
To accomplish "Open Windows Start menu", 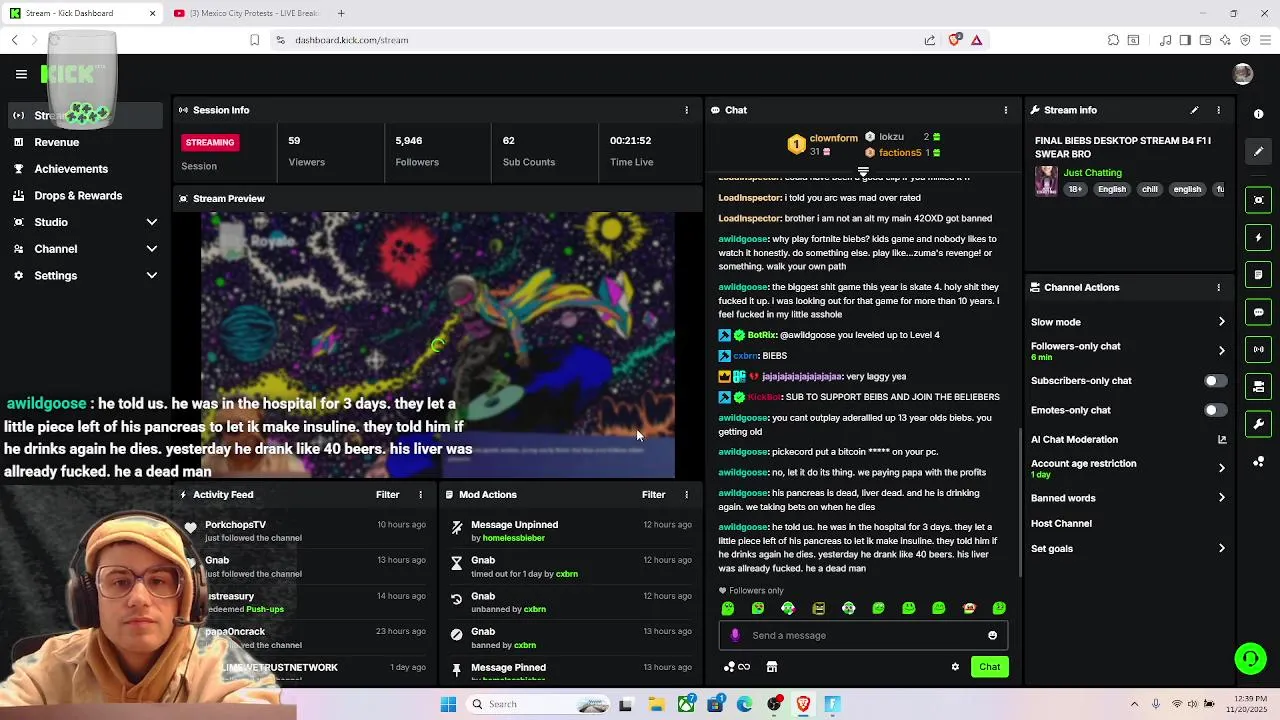I will [448, 704].
